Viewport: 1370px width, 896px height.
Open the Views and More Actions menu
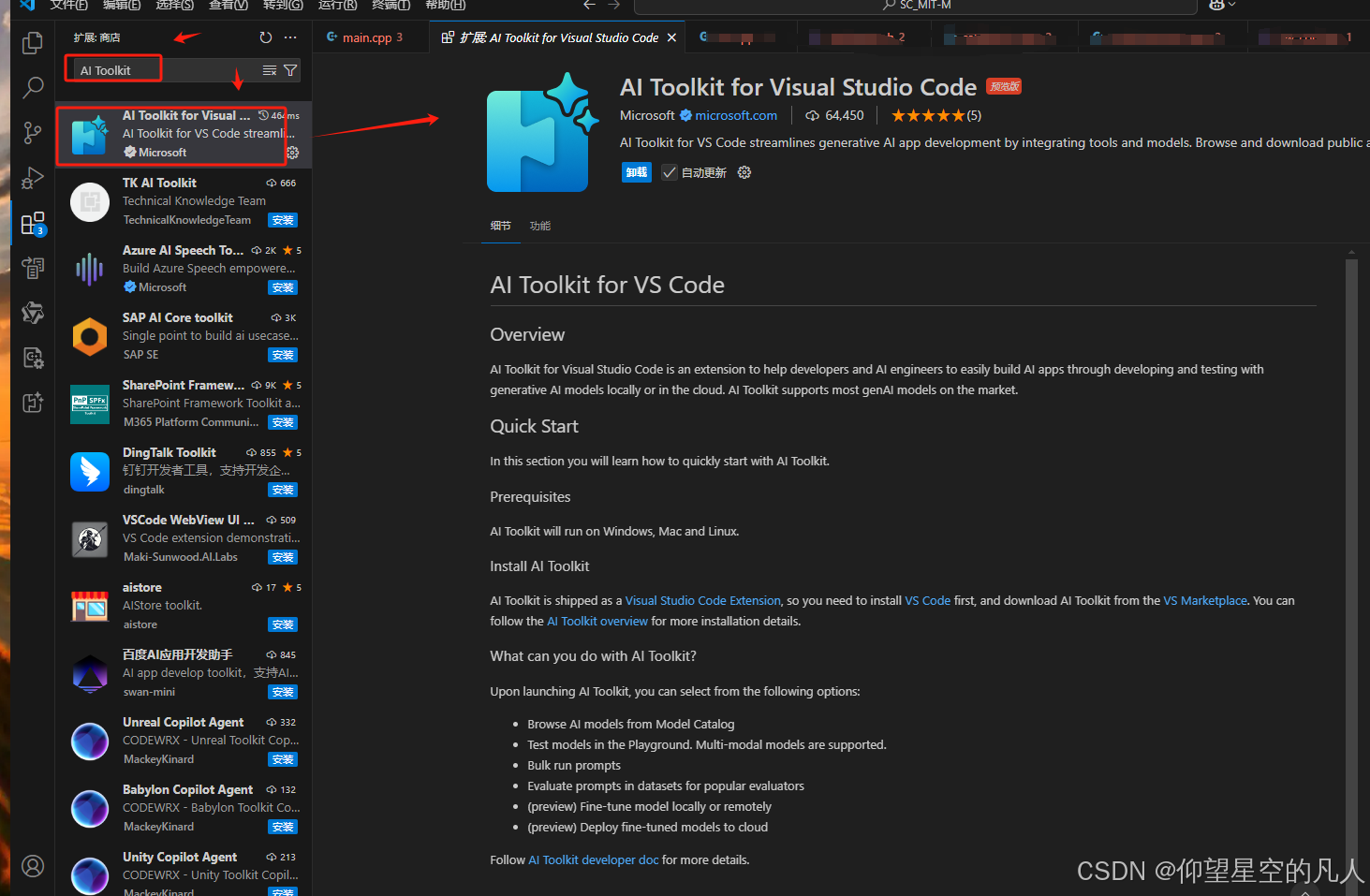(290, 37)
